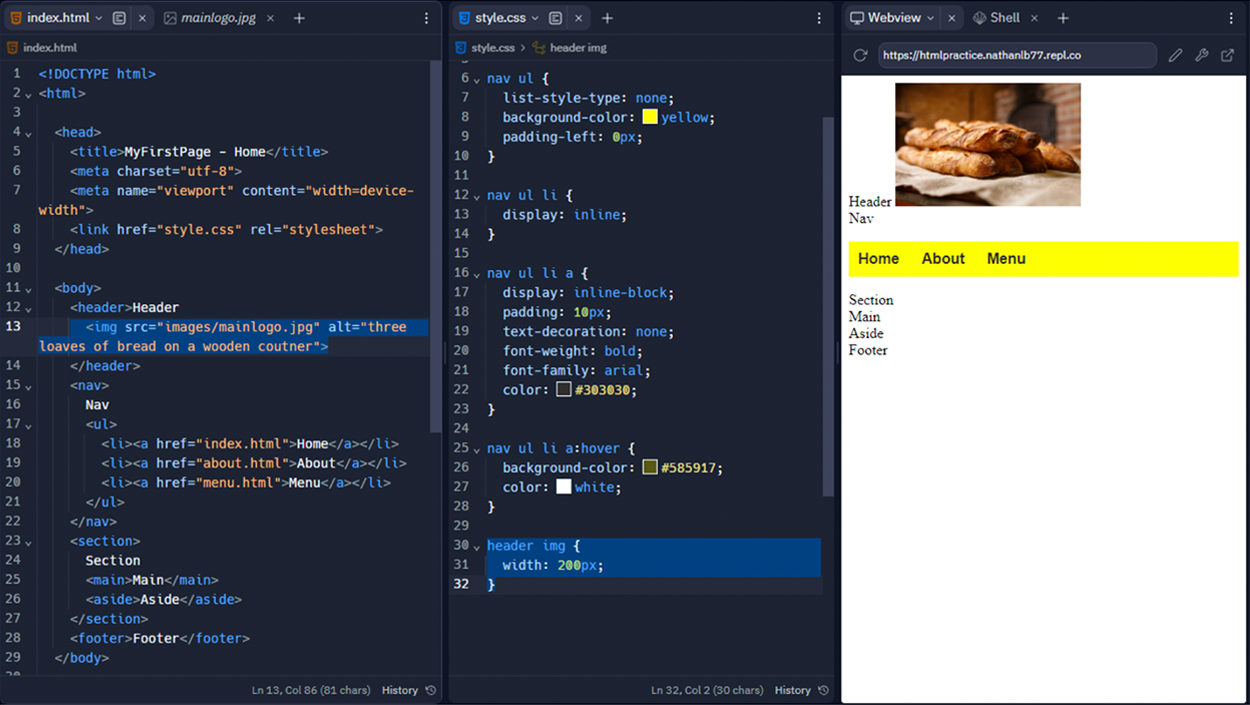Click the split-pane icon on the index.html tab
The width and height of the screenshot is (1250, 705).
(x=119, y=18)
